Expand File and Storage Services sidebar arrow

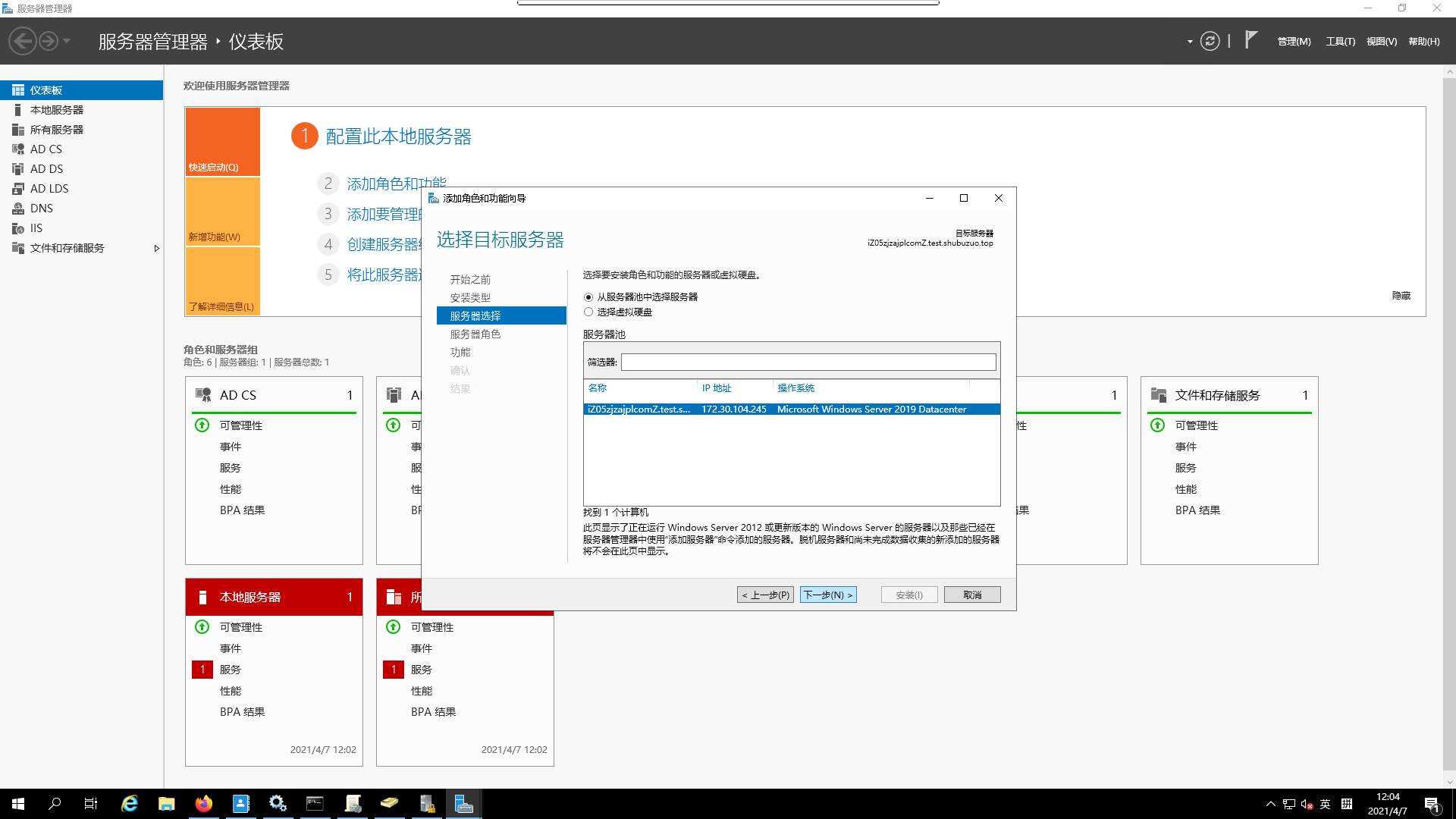click(156, 249)
